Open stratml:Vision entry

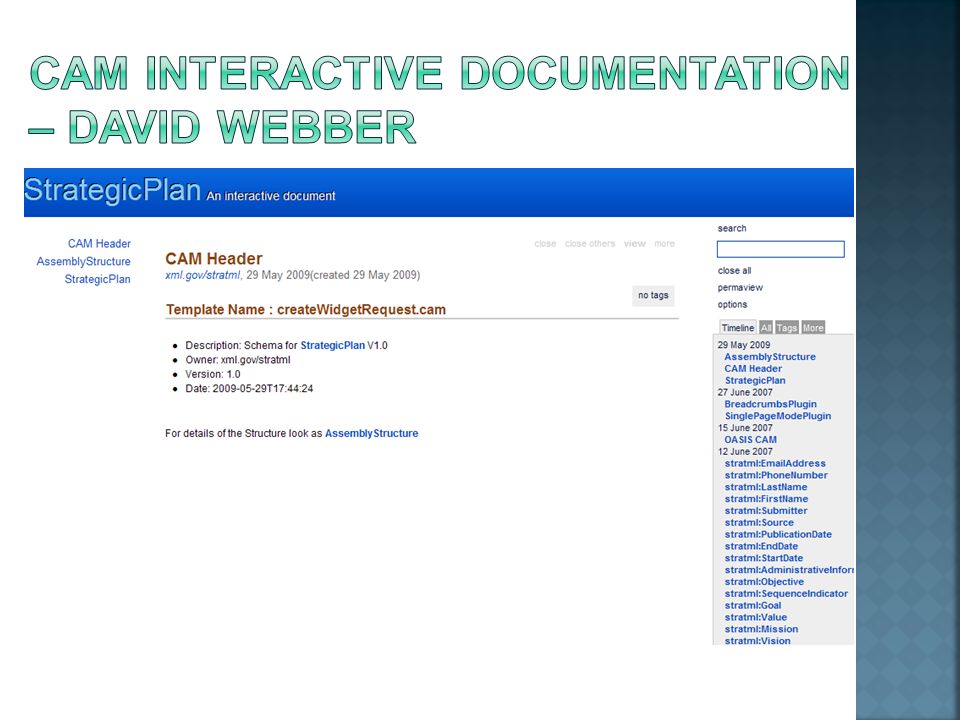pyautogui.click(x=757, y=641)
